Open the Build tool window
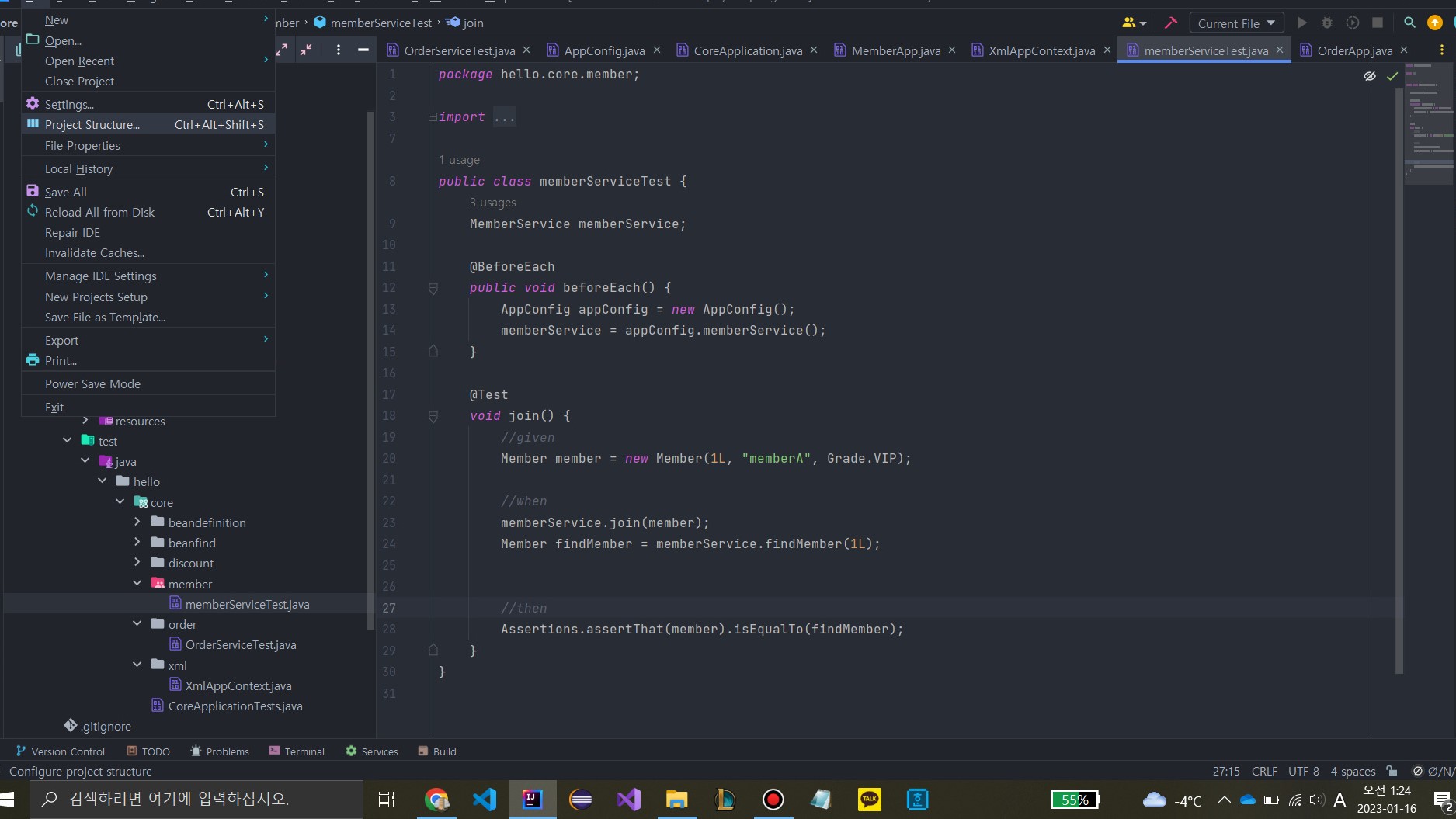Viewport: 1456px width, 819px height. (x=437, y=751)
